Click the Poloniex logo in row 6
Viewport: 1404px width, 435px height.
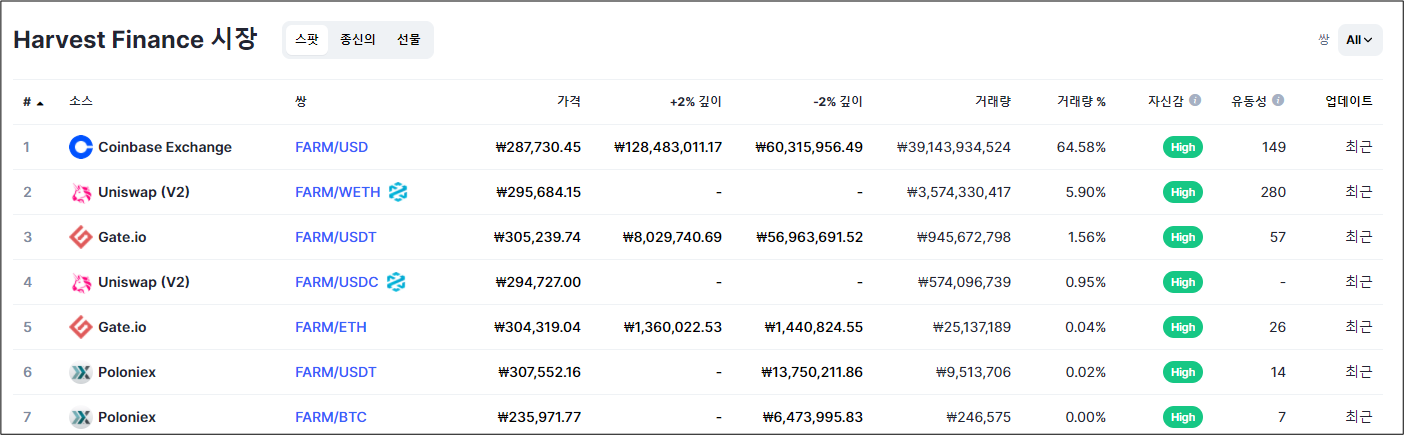[x=81, y=372]
